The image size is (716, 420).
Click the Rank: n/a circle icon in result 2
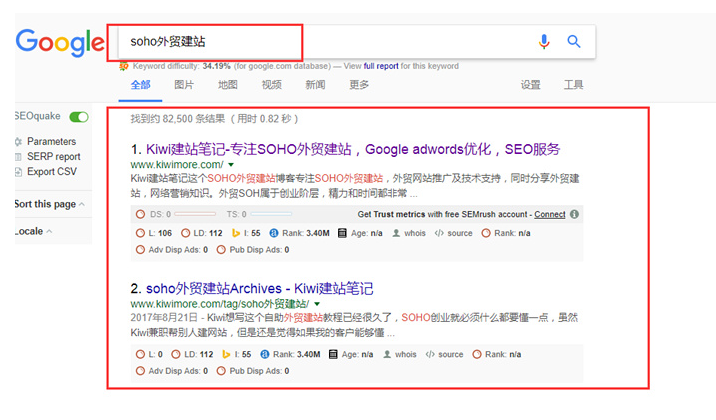click(x=477, y=354)
